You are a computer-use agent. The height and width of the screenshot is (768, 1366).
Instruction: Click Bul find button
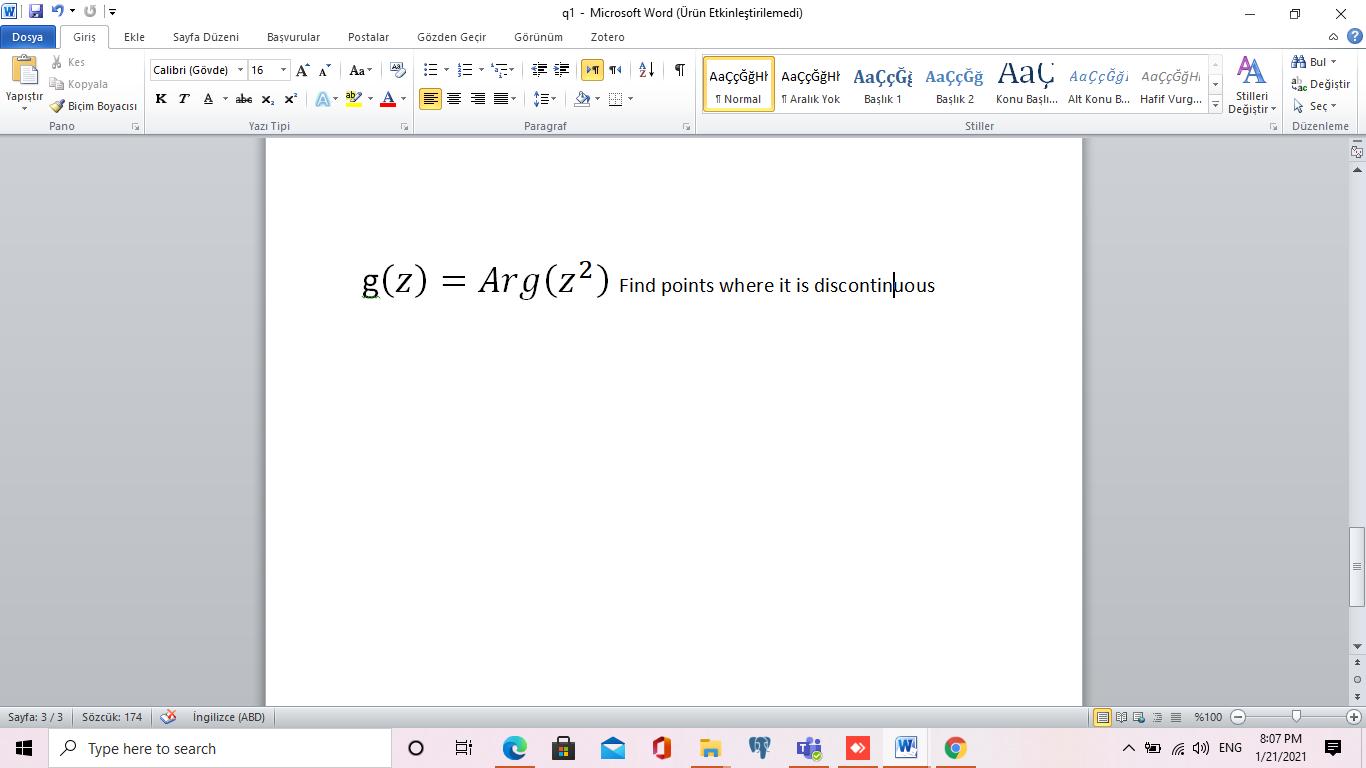1316,62
